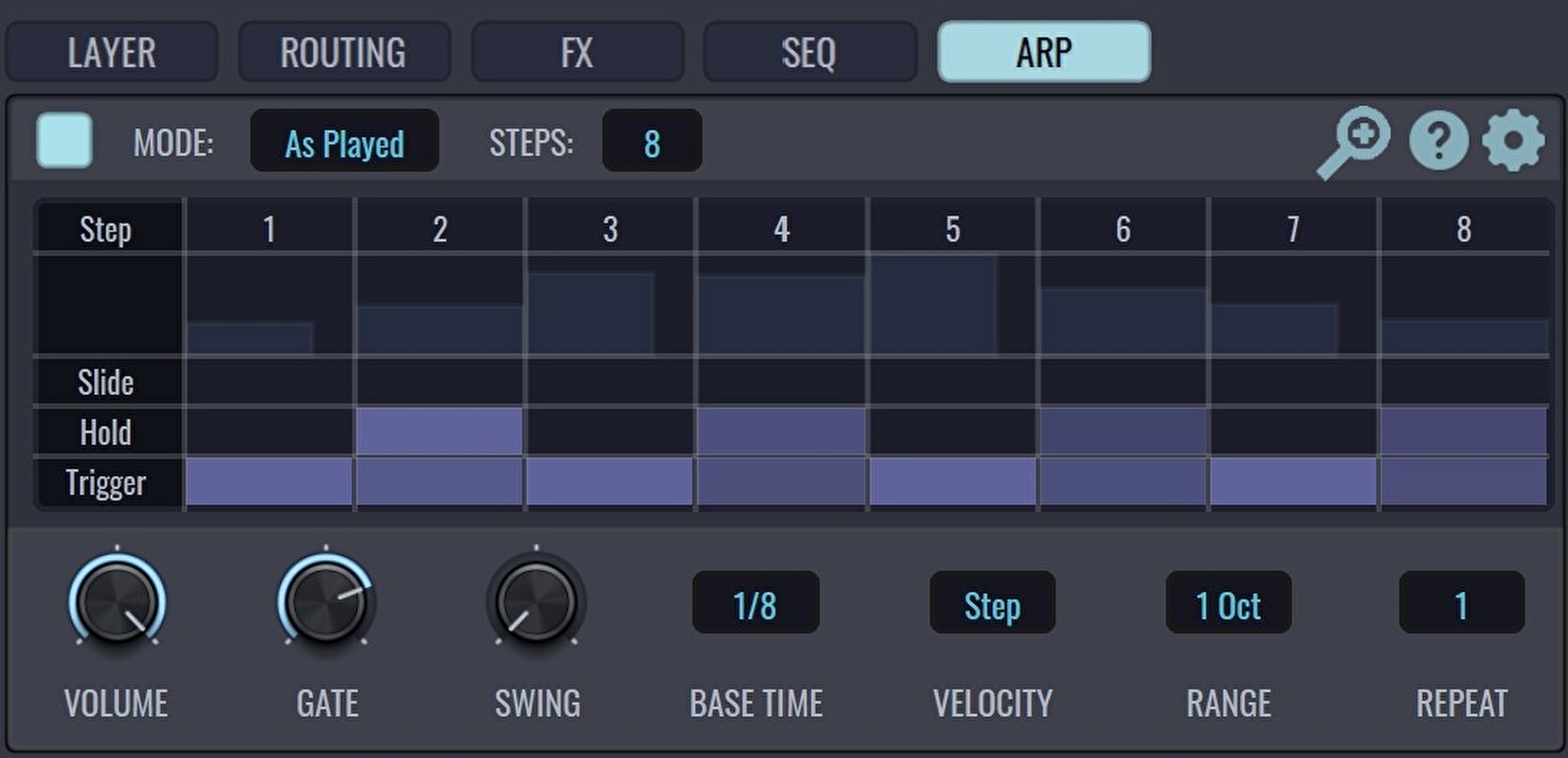Open the As Played mode dropdown
This screenshot has height=758, width=1568.
coord(344,142)
